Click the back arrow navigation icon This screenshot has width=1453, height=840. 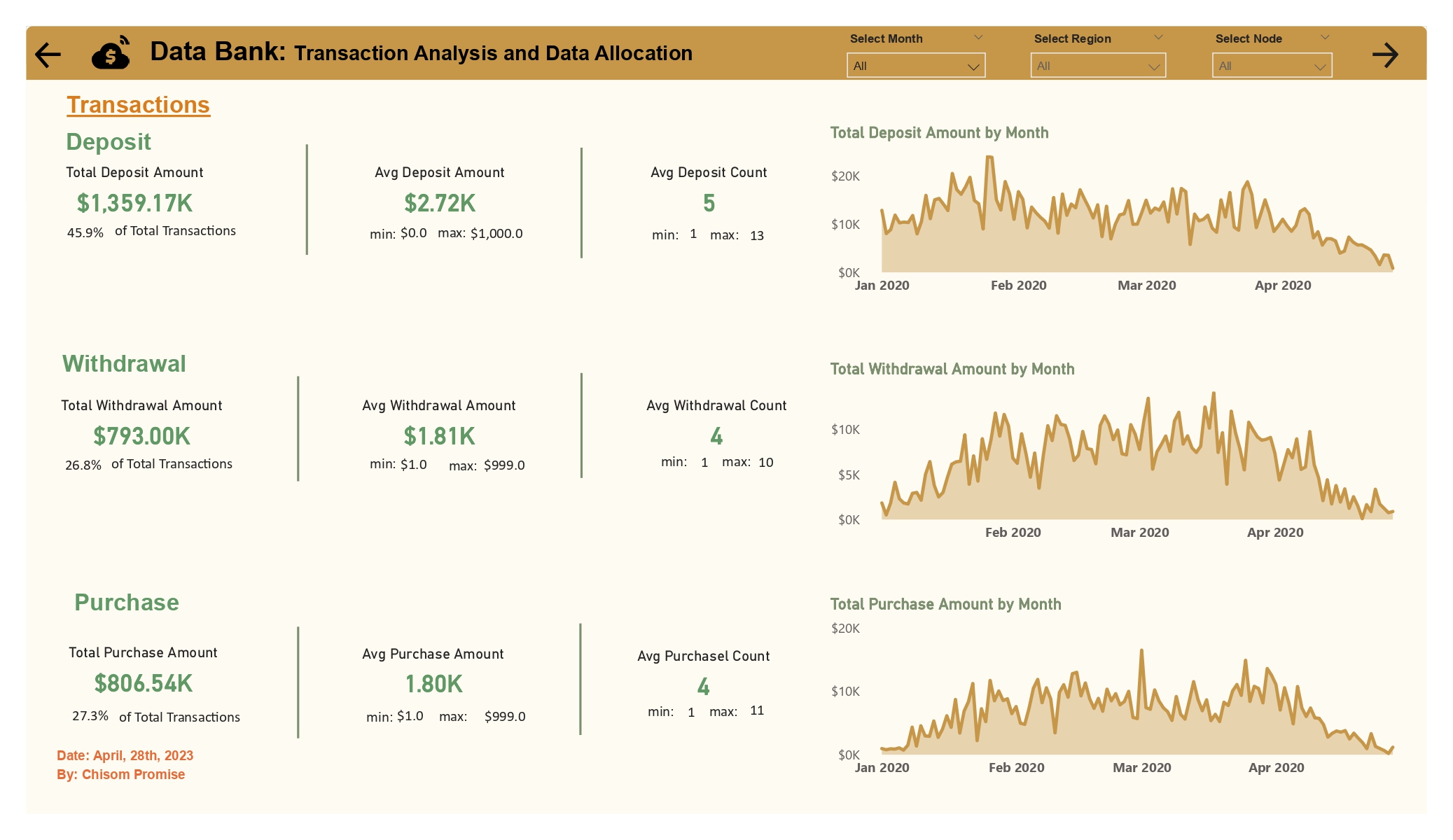(x=48, y=55)
